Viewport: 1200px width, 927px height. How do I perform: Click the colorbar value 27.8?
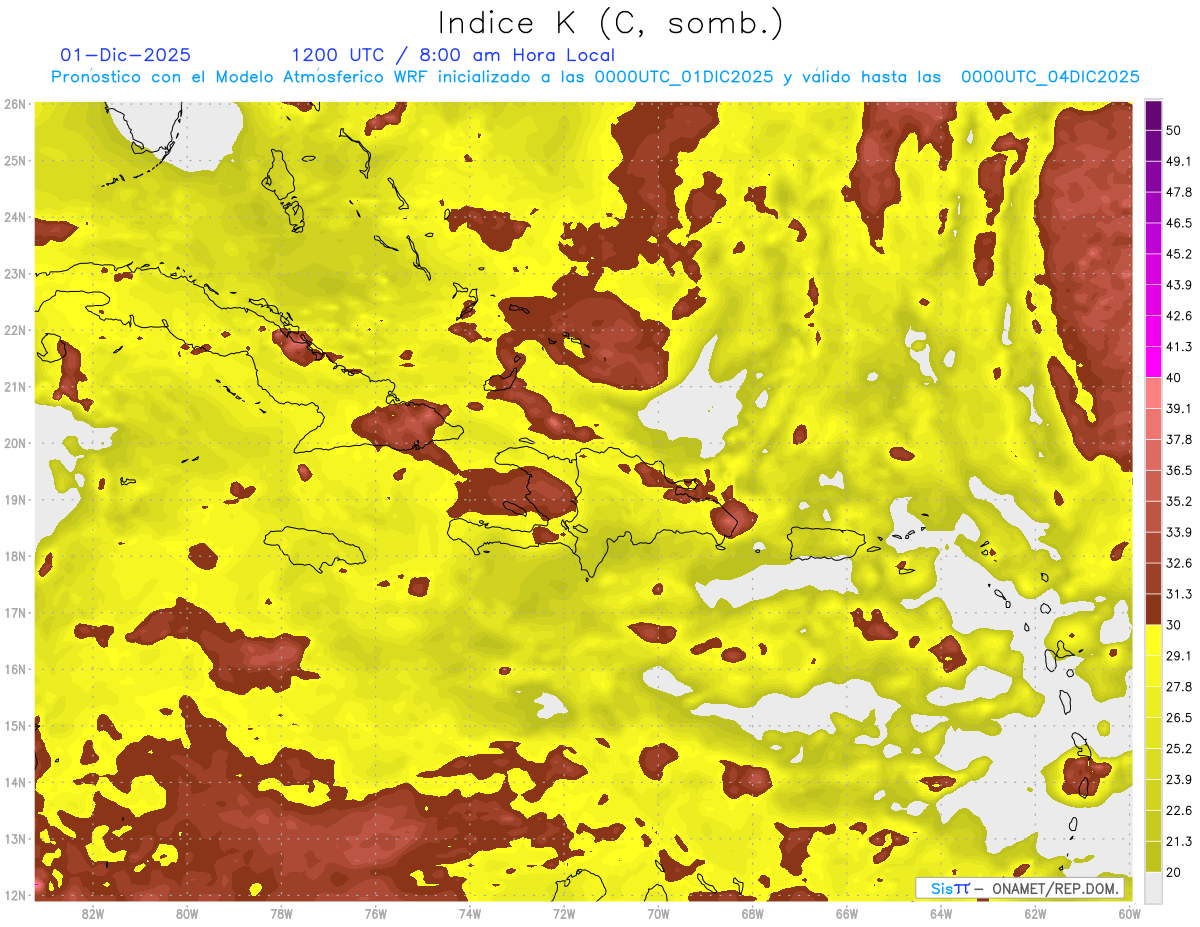click(x=1179, y=686)
